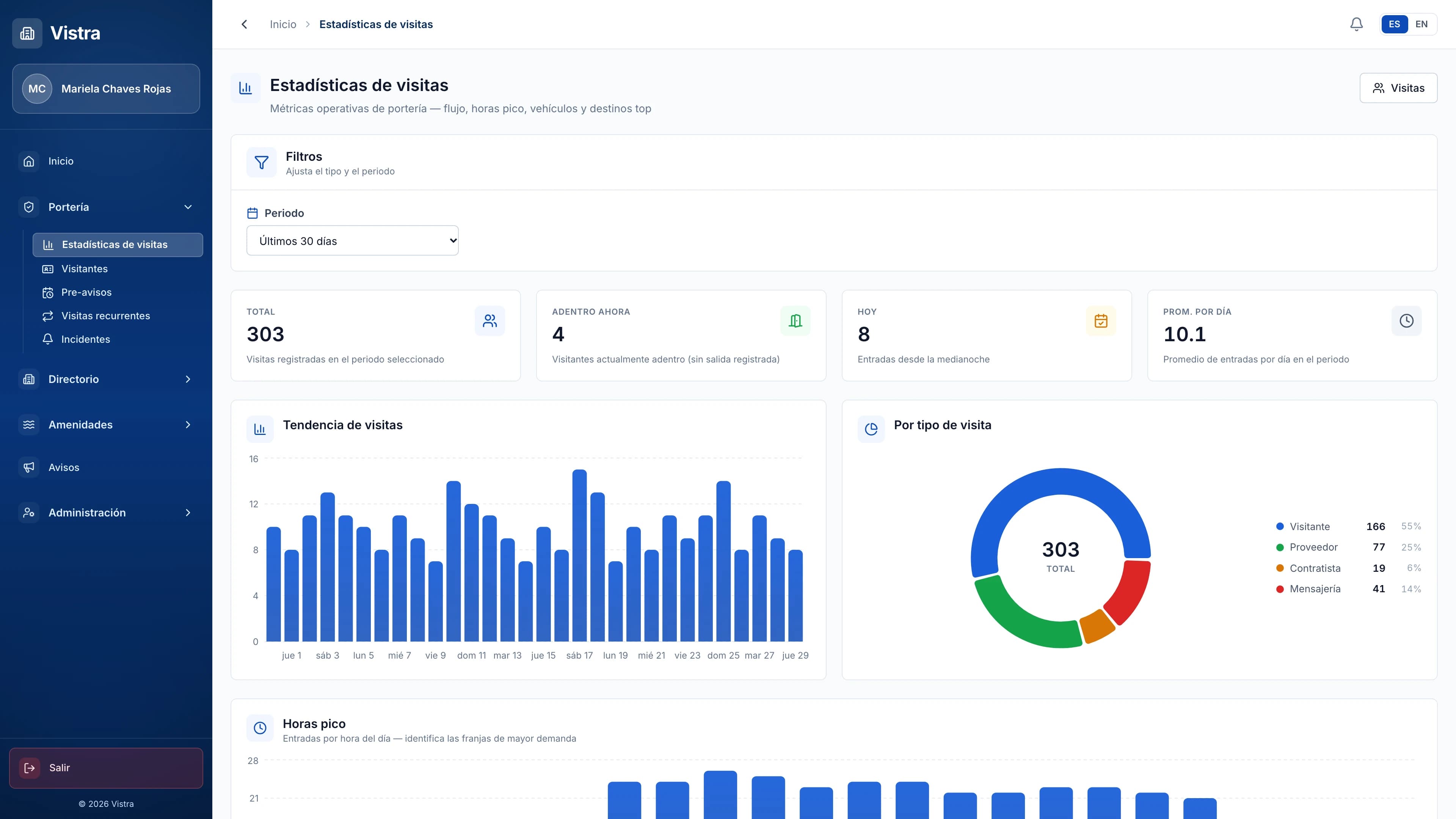
Task: Click the Amenidades waves icon
Action: pyautogui.click(x=29, y=425)
